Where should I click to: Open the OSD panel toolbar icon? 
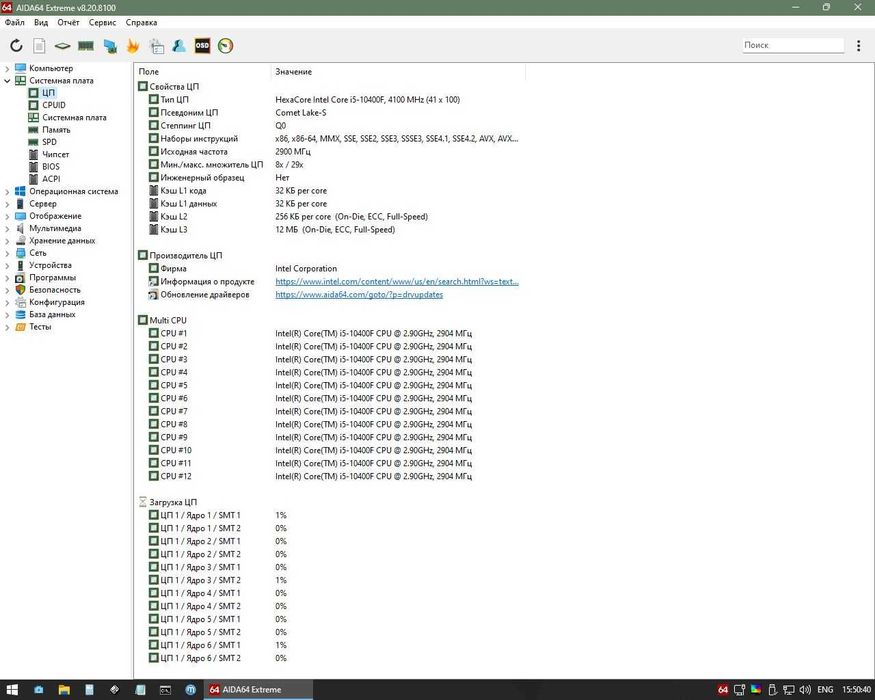(x=202, y=45)
